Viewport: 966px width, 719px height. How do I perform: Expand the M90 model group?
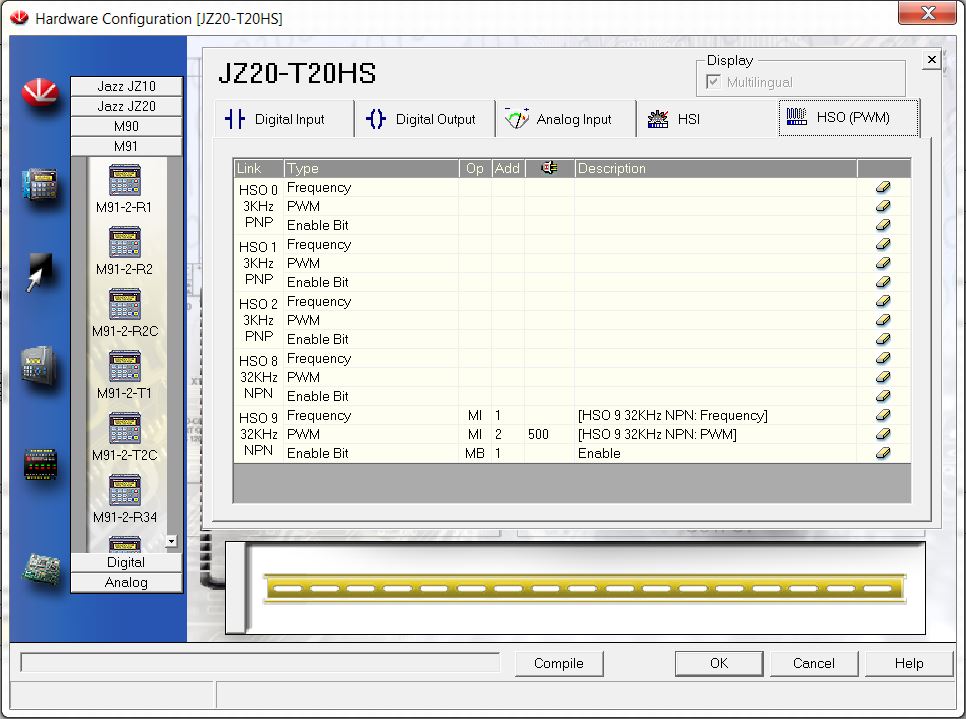pos(126,126)
